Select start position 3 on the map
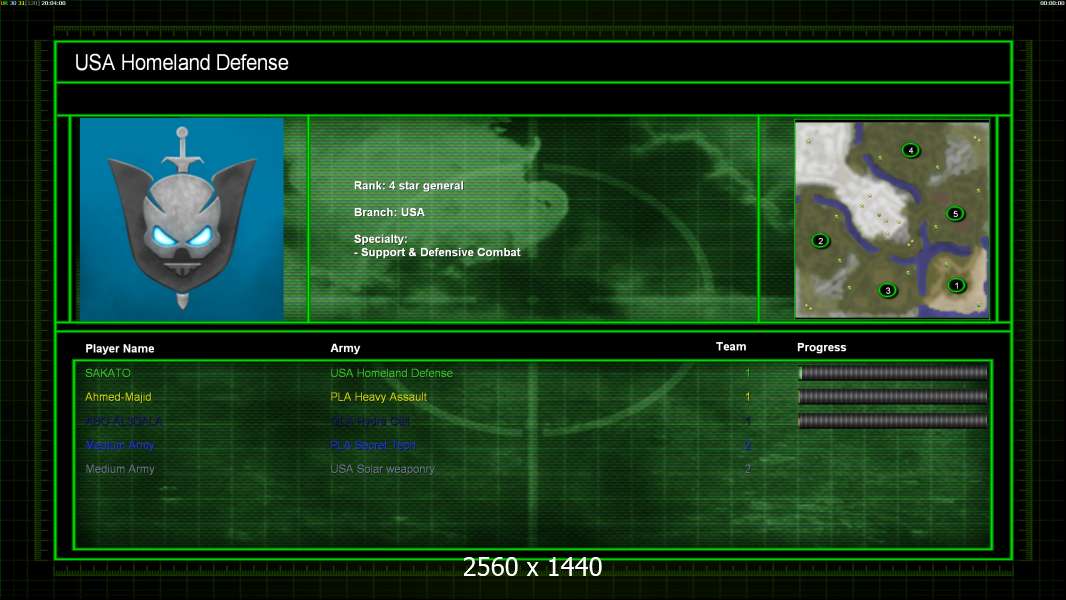This screenshot has height=600, width=1066. click(887, 290)
